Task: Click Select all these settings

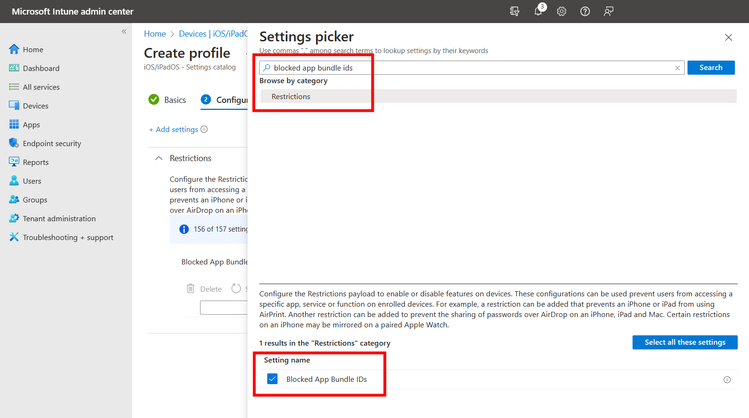Action: [685, 343]
